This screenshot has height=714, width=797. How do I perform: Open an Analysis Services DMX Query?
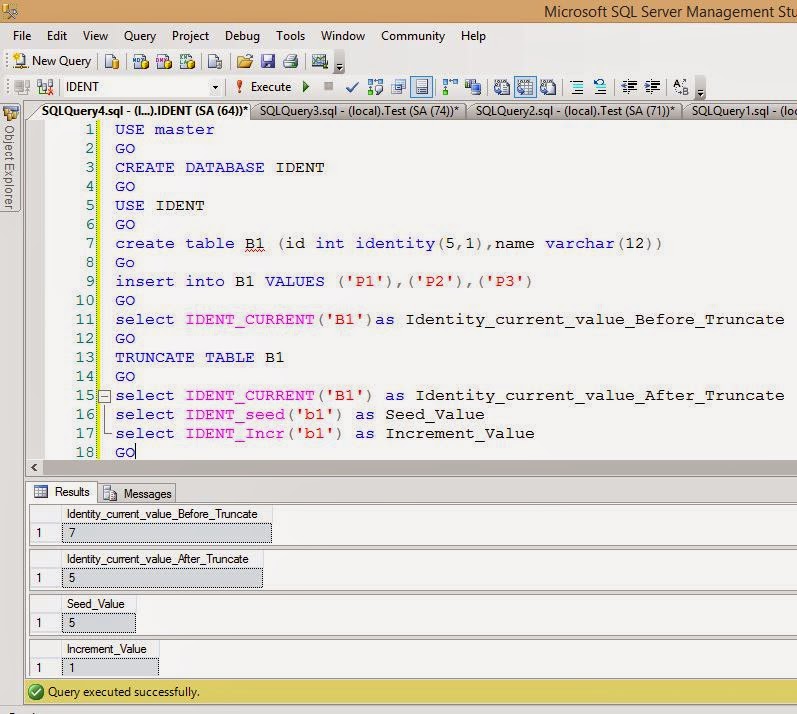164,61
